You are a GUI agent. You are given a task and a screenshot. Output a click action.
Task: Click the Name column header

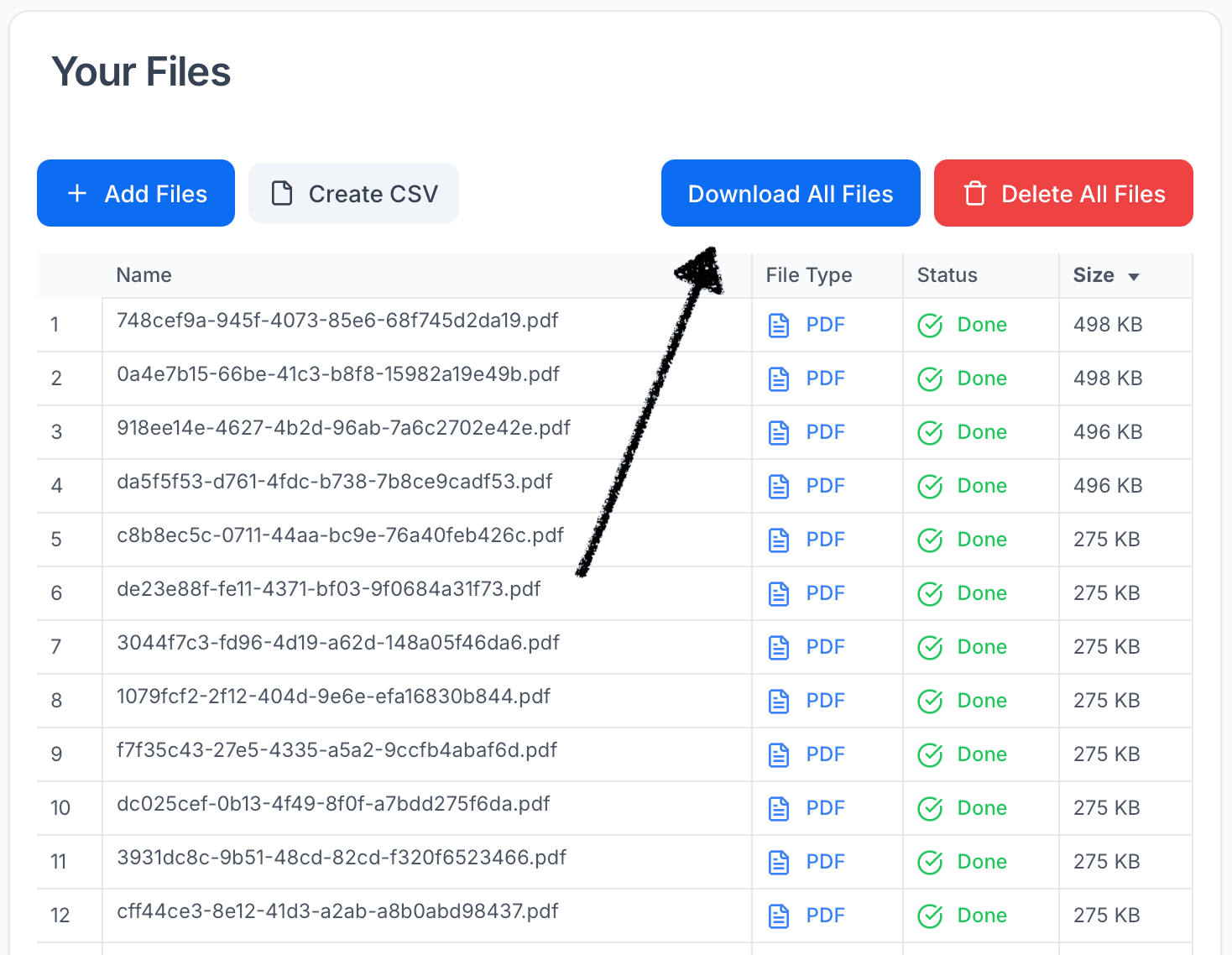coord(144,275)
